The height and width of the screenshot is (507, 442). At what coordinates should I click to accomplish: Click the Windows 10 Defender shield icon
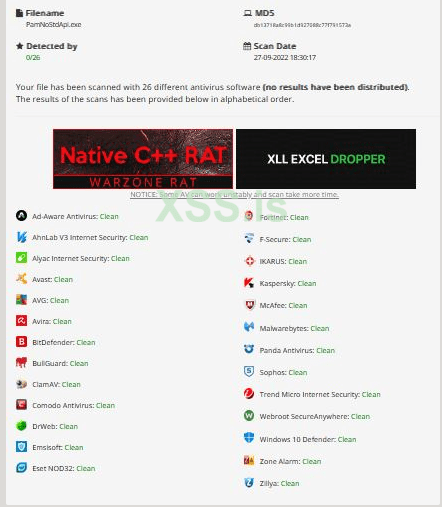tap(249, 438)
